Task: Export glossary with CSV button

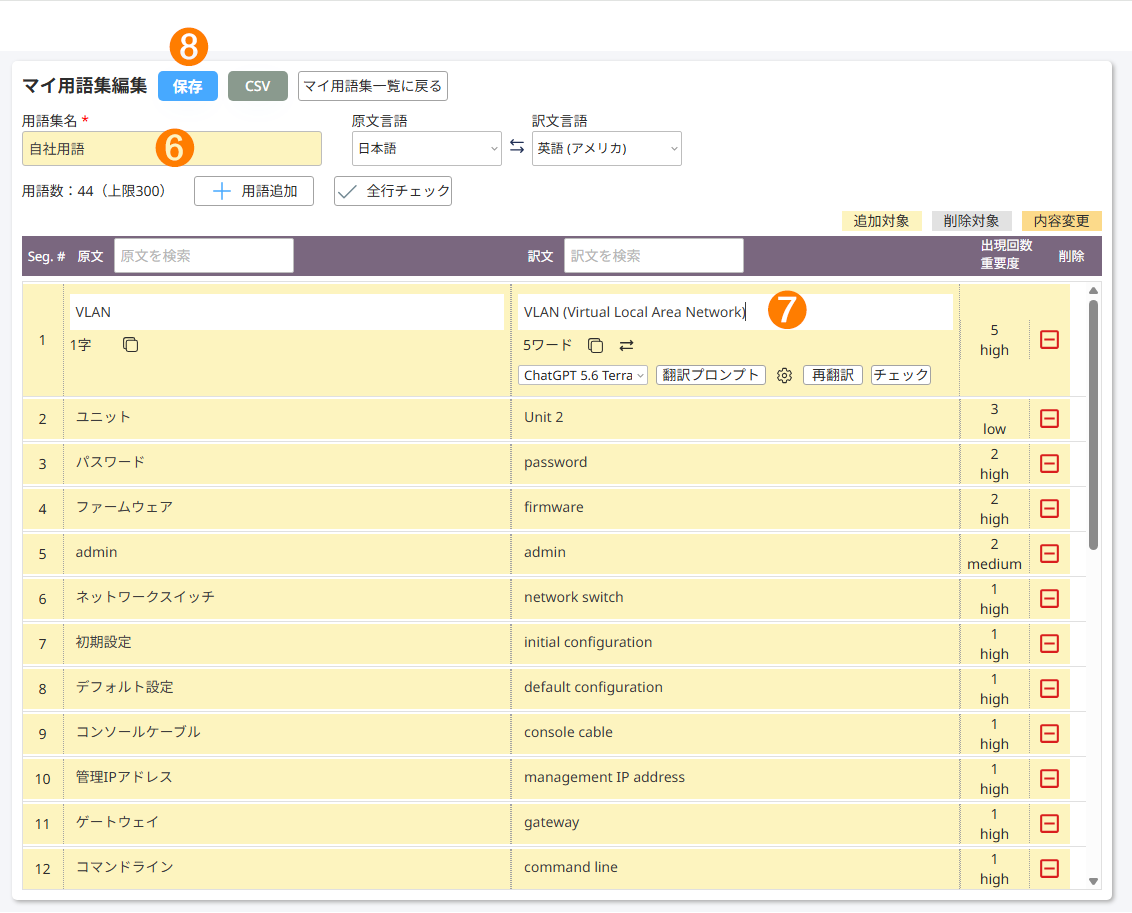Action: click(x=258, y=87)
